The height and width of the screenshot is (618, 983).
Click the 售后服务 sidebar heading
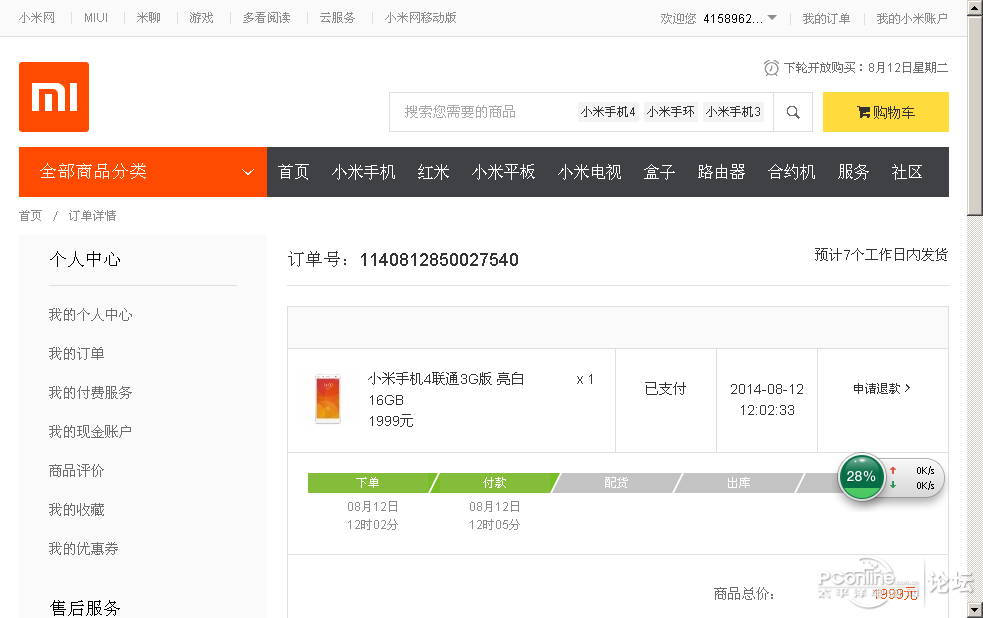tap(85, 607)
